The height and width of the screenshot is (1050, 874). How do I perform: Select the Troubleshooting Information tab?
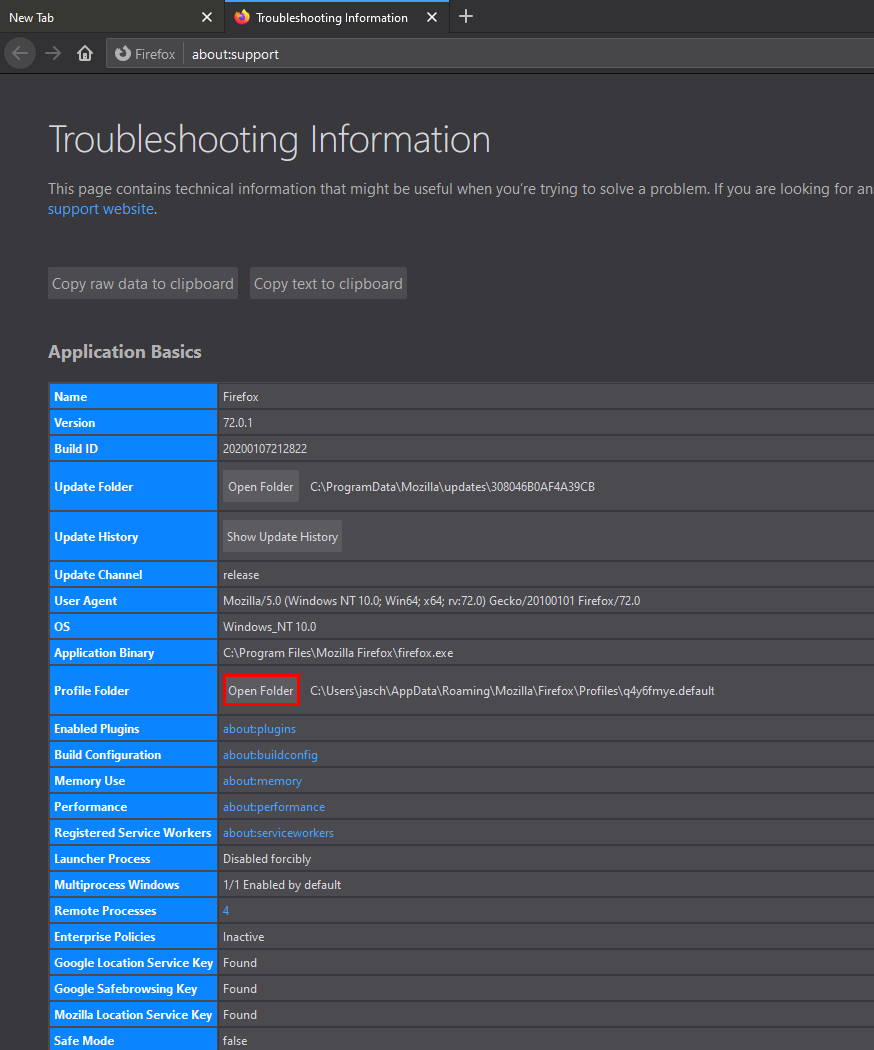point(336,17)
